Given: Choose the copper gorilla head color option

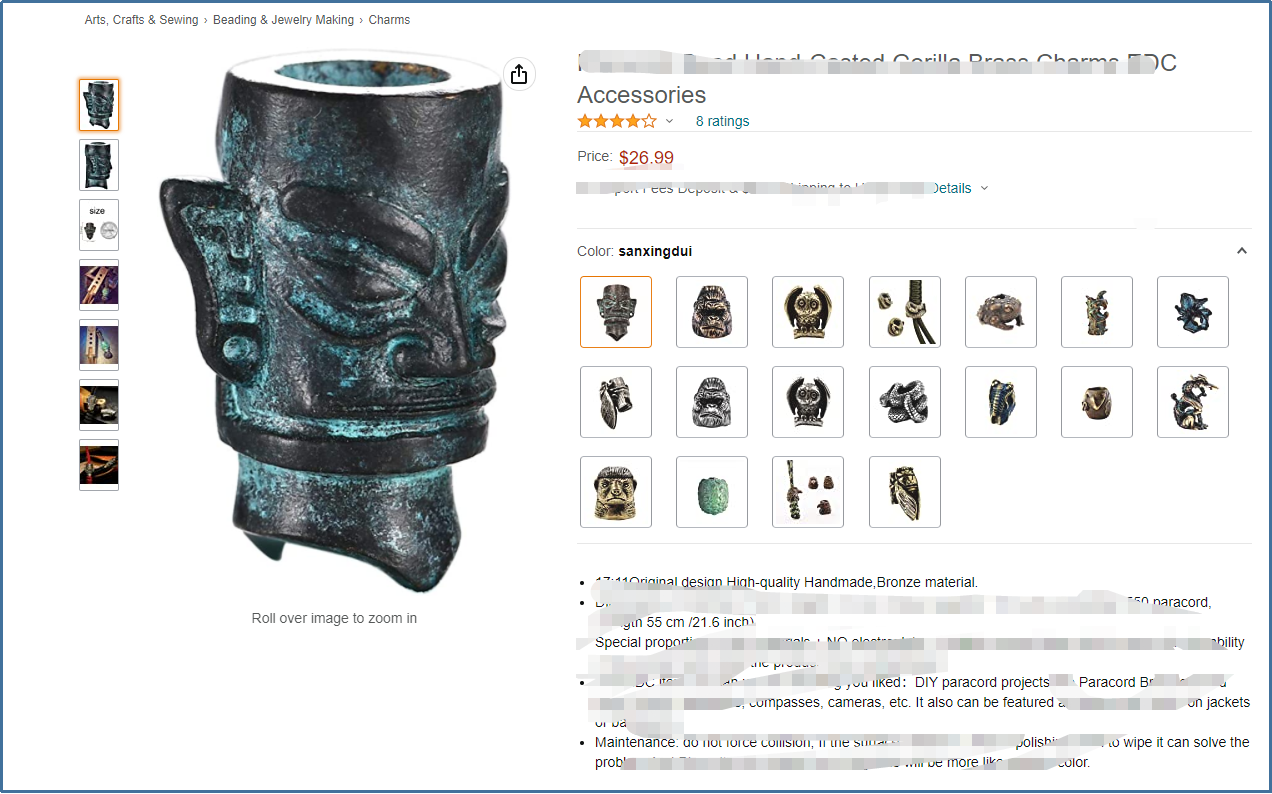Looking at the screenshot, I should (x=712, y=312).
